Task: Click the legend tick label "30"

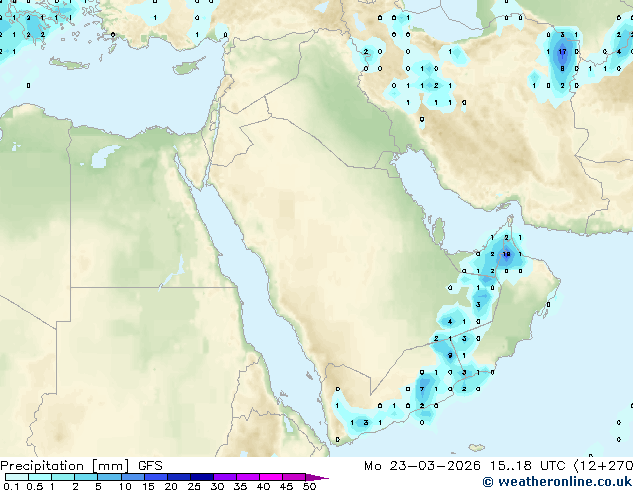Action: click(217, 486)
